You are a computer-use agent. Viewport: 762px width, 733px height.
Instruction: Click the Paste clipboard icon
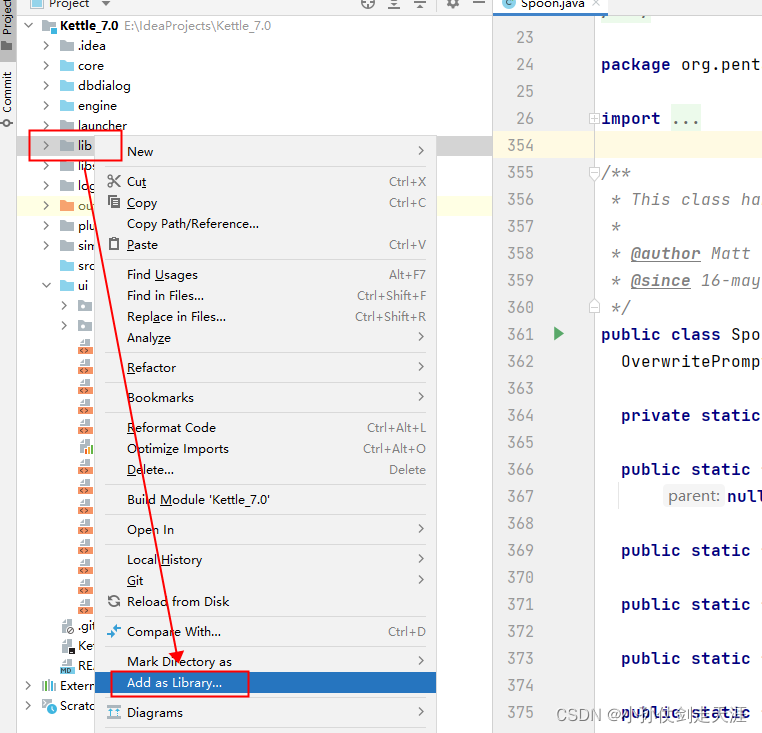114,244
